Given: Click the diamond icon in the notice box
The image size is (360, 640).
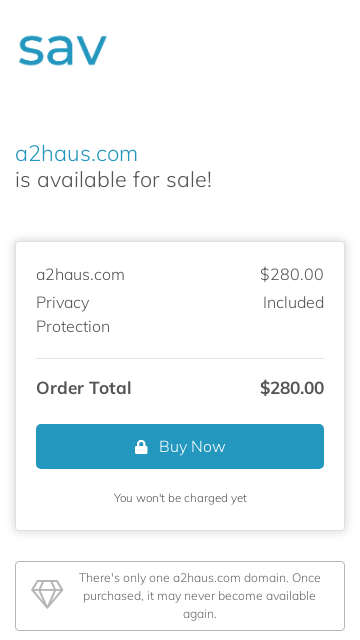Looking at the screenshot, I should (x=47, y=594).
